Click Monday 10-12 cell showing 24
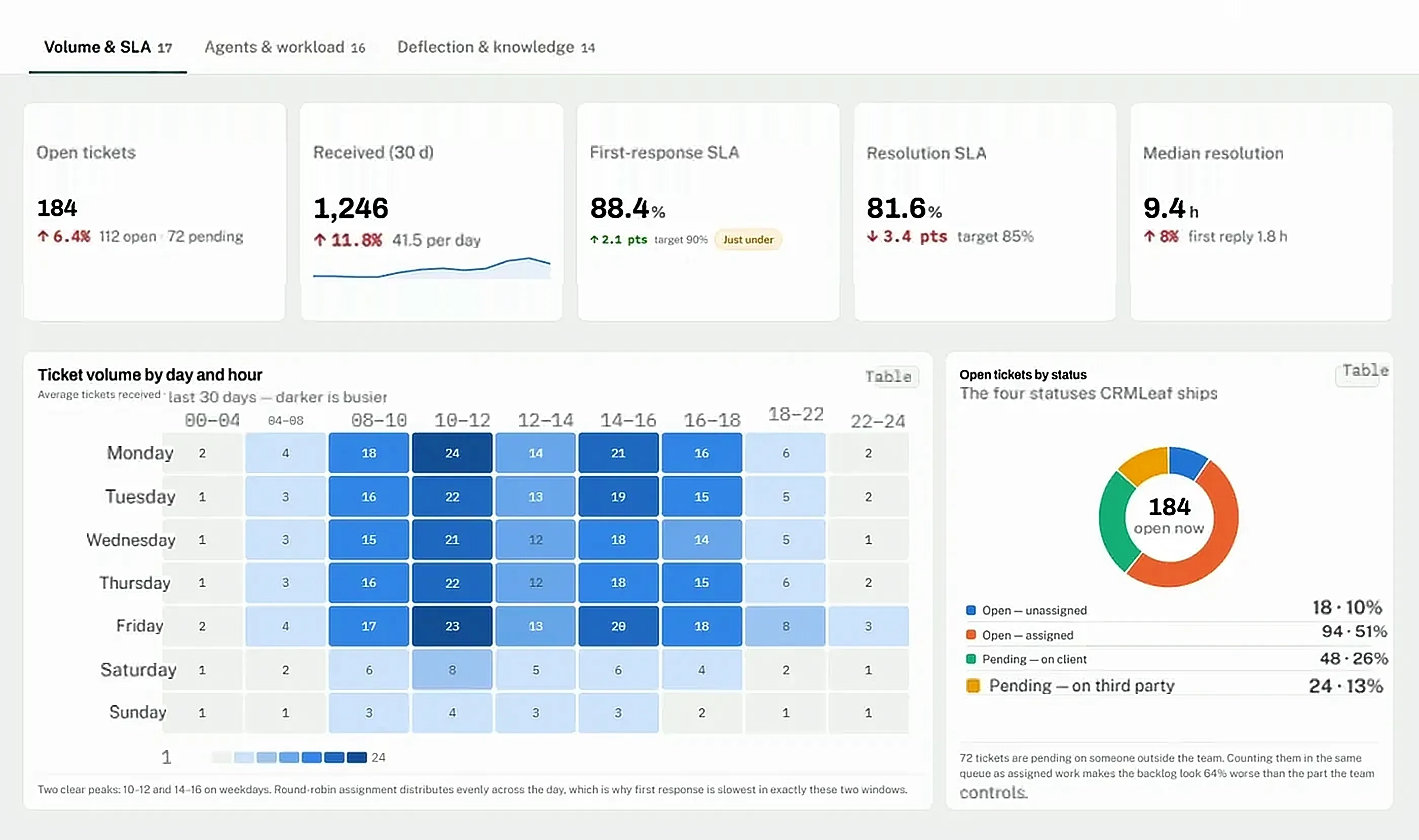Screen dimensions: 1419x840 [x=452, y=453]
